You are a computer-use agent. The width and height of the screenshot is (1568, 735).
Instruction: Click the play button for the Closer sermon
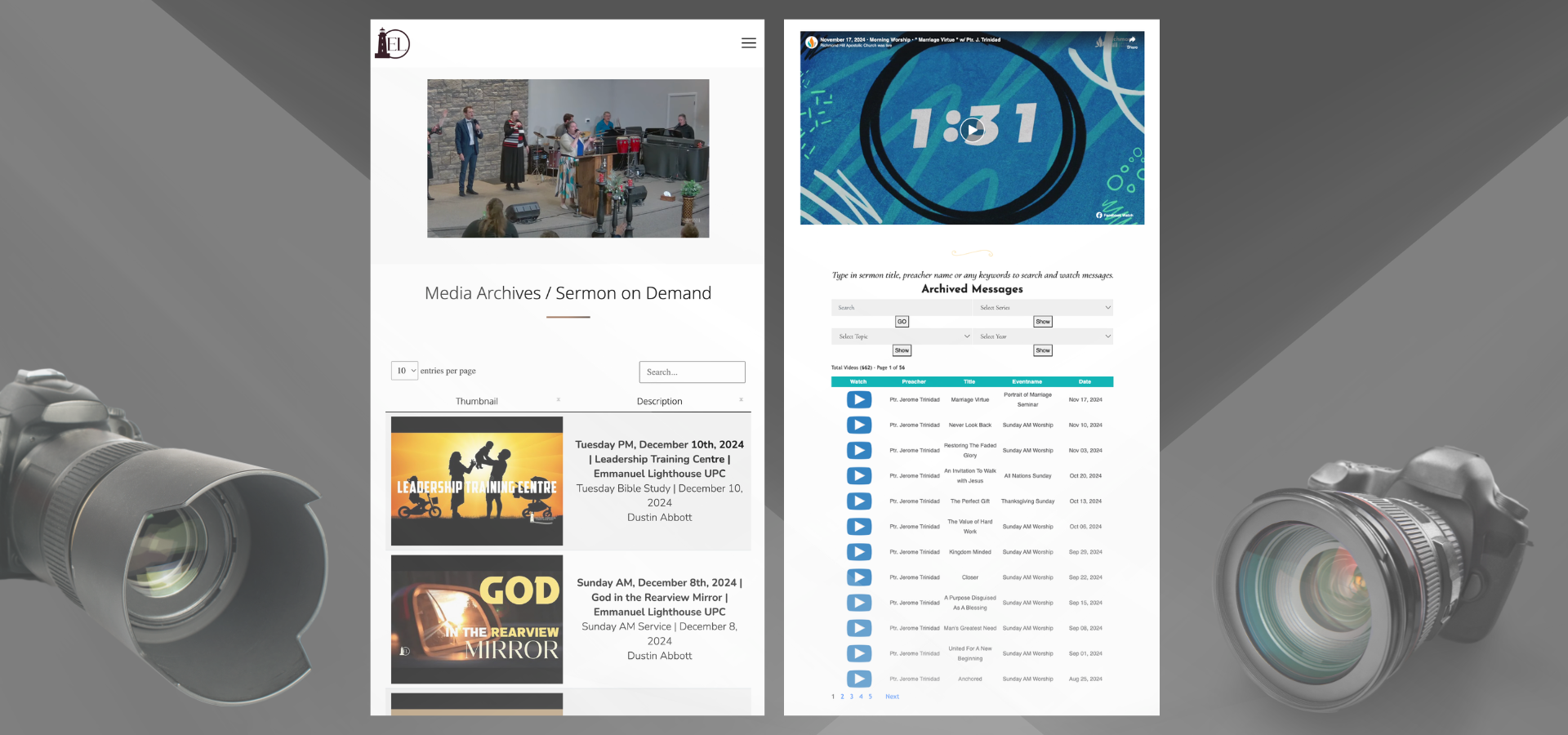(858, 577)
